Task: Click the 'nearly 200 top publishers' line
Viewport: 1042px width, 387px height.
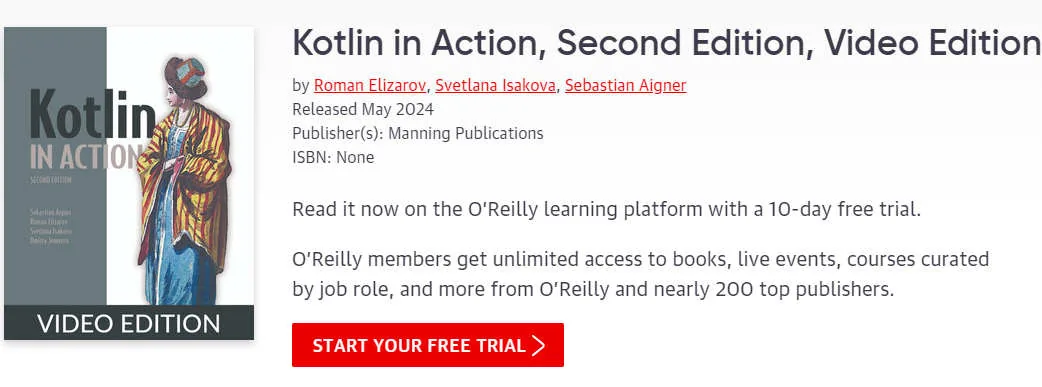Action: click(593, 290)
